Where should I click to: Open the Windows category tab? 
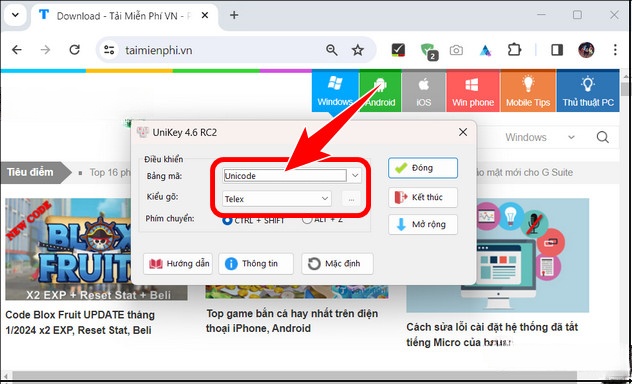click(x=335, y=91)
